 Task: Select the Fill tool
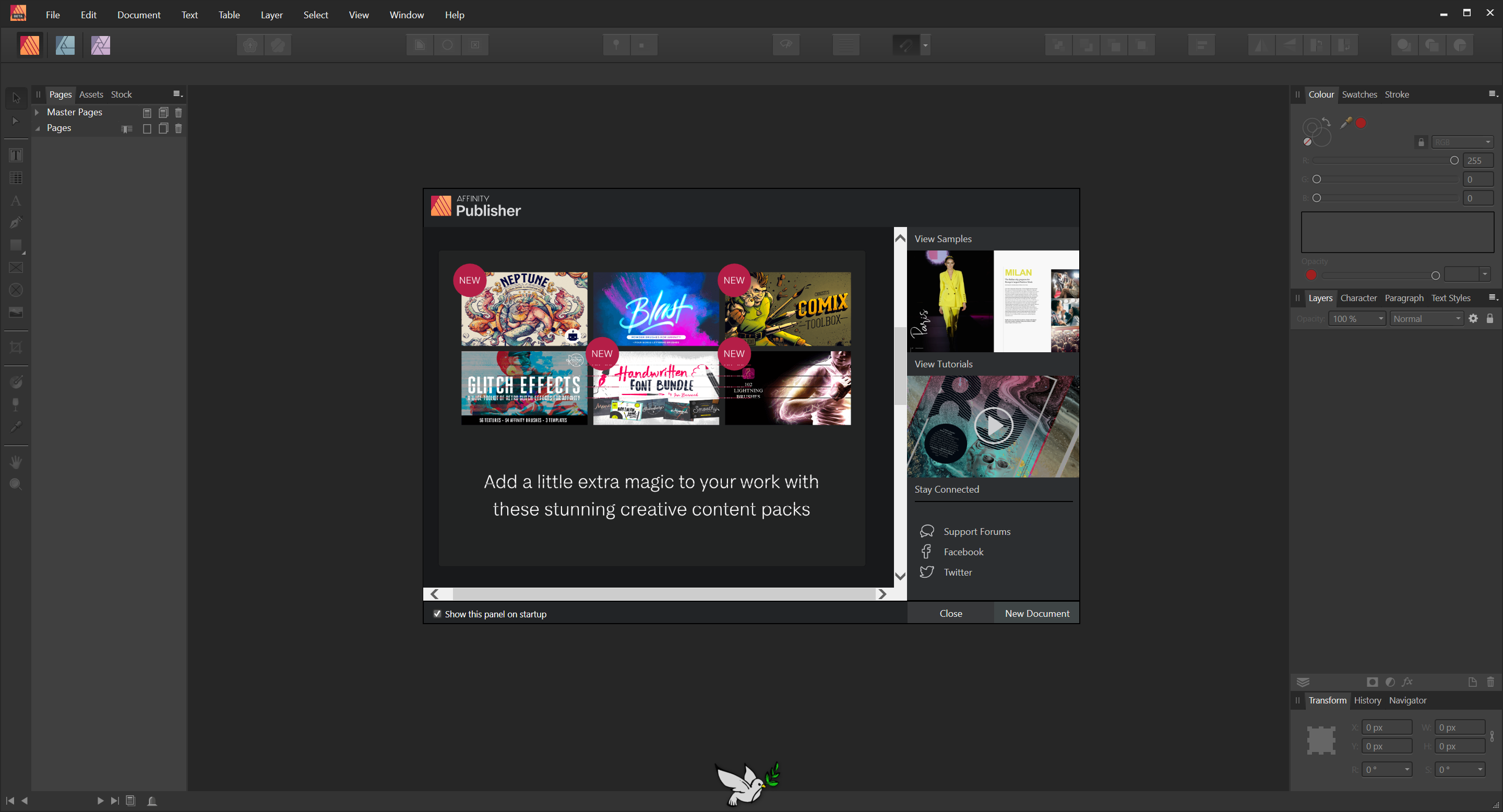click(x=16, y=382)
